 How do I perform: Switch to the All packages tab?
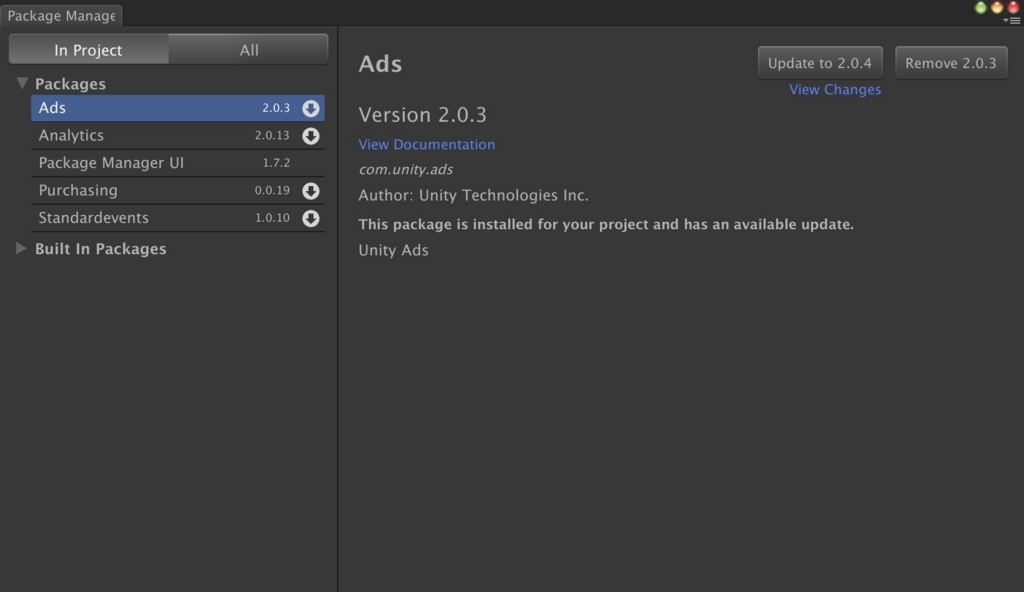point(248,50)
